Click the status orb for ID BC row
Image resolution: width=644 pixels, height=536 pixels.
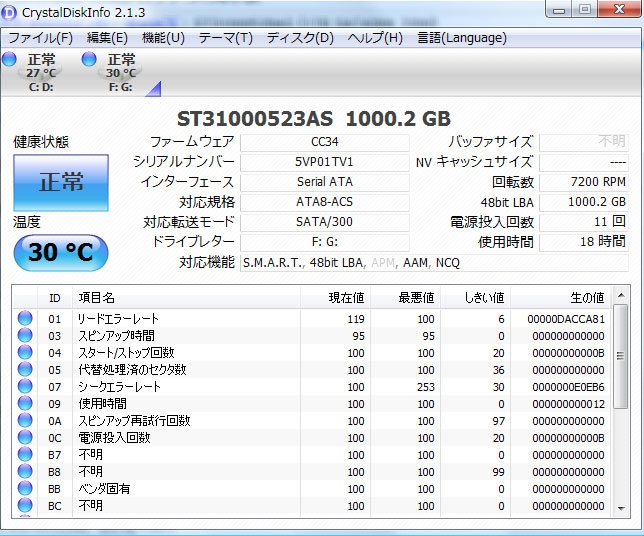(x=25, y=505)
